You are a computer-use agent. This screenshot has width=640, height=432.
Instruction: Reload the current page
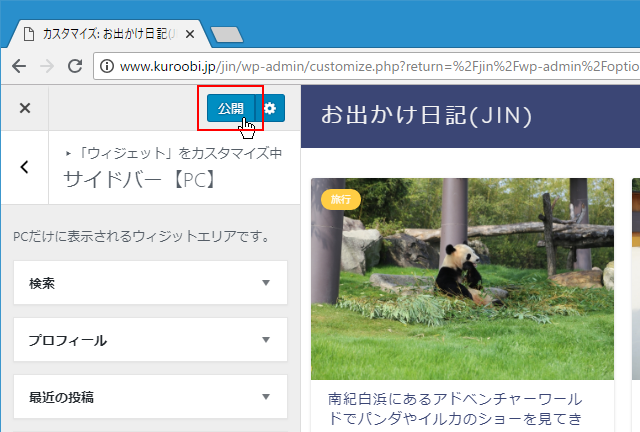coord(74,66)
